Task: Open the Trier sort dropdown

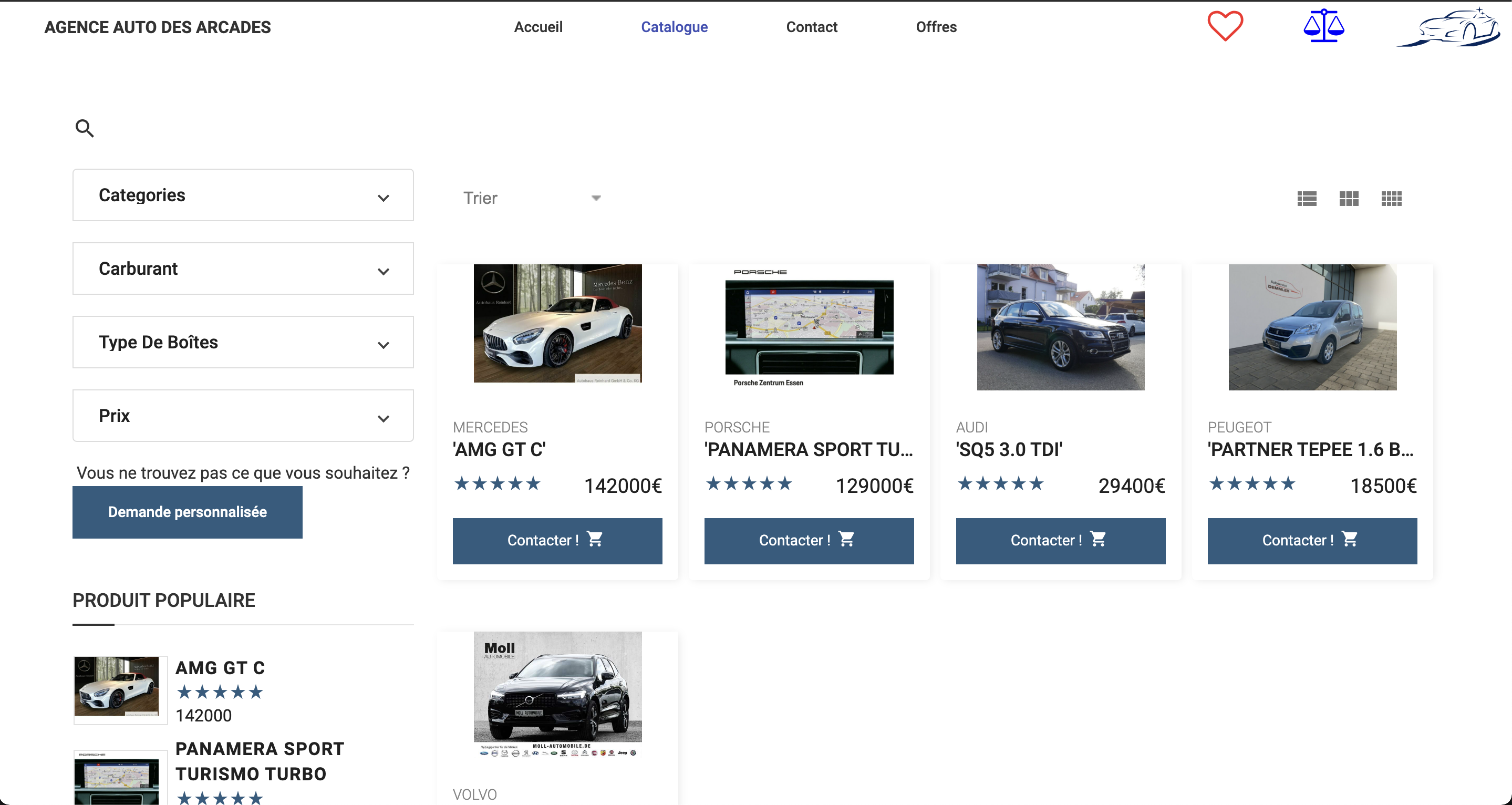Action: (532, 199)
